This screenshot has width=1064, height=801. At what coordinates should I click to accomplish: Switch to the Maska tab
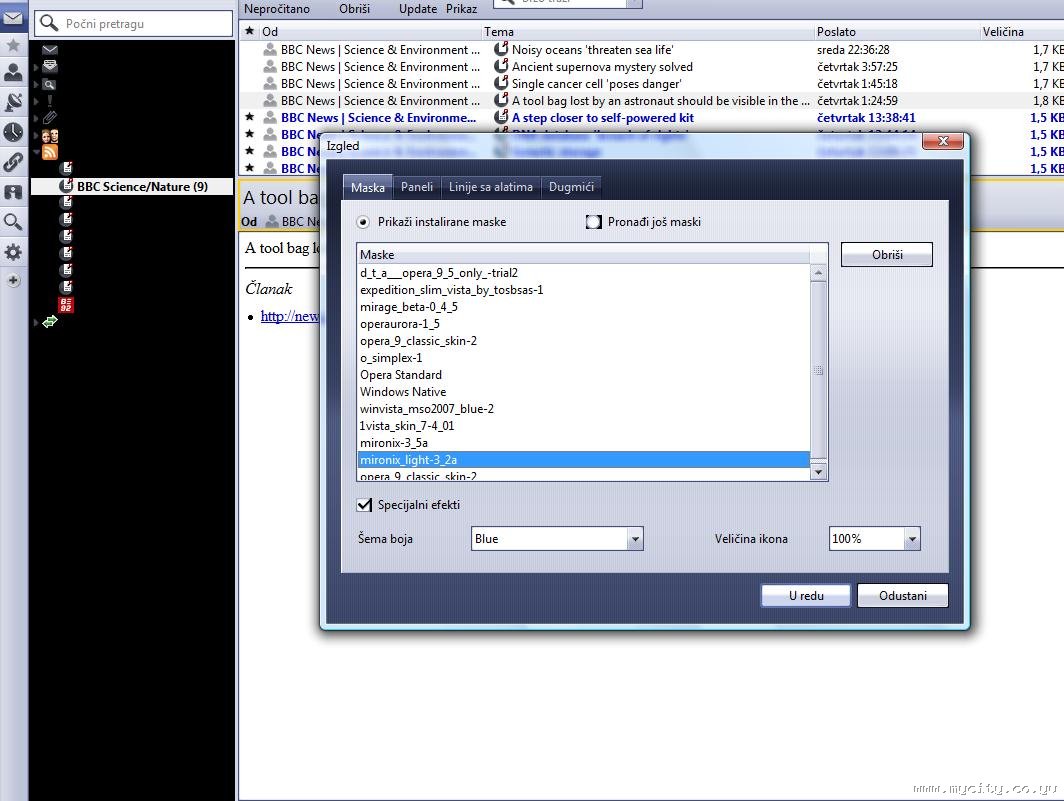coord(368,187)
